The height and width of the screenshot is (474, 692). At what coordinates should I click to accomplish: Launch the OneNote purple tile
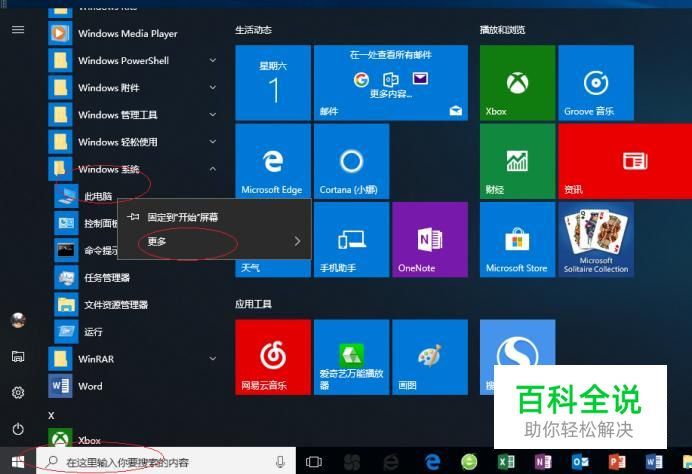coord(430,240)
